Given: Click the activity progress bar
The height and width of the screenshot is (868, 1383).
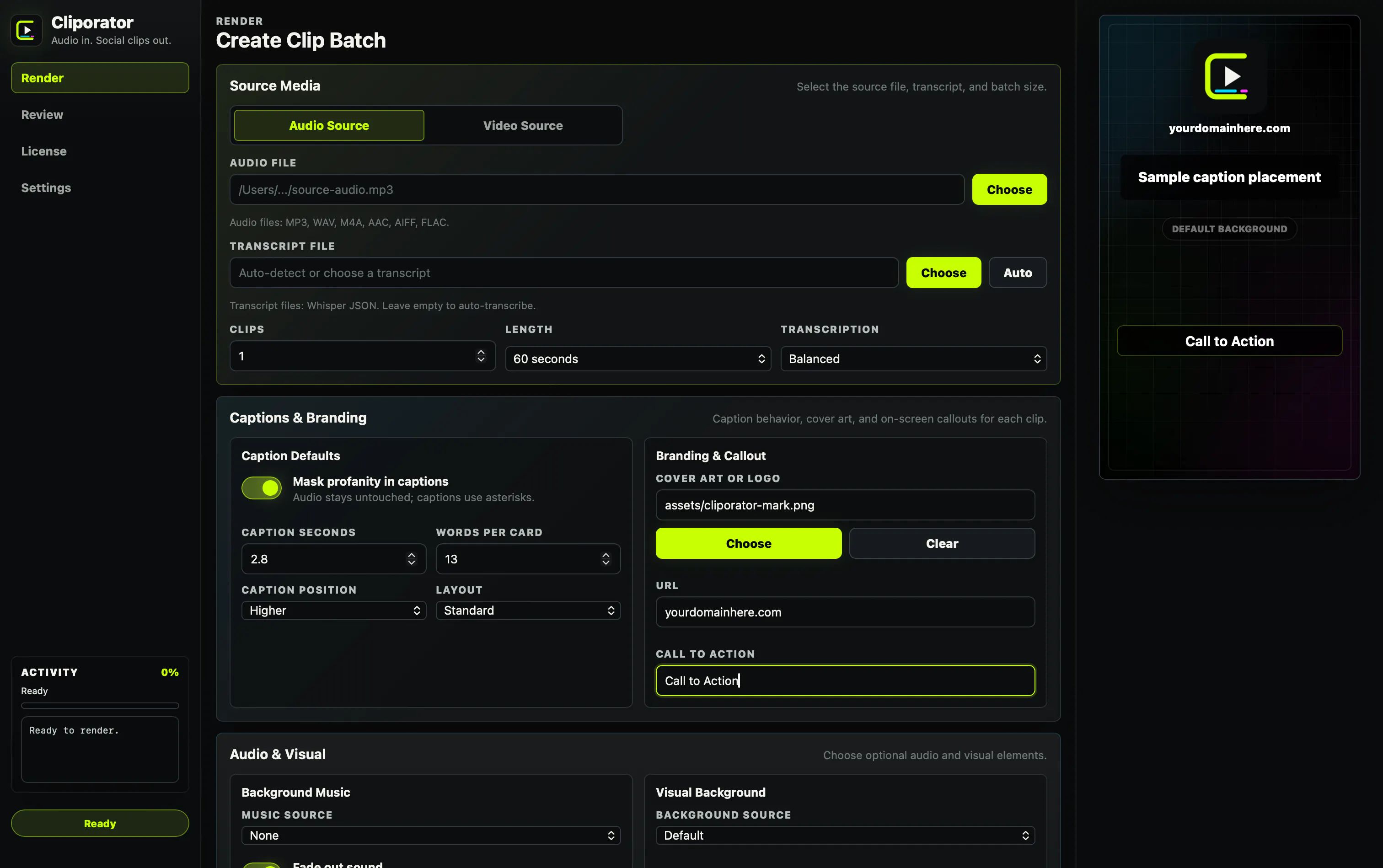Looking at the screenshot, I should pos(100,706).
